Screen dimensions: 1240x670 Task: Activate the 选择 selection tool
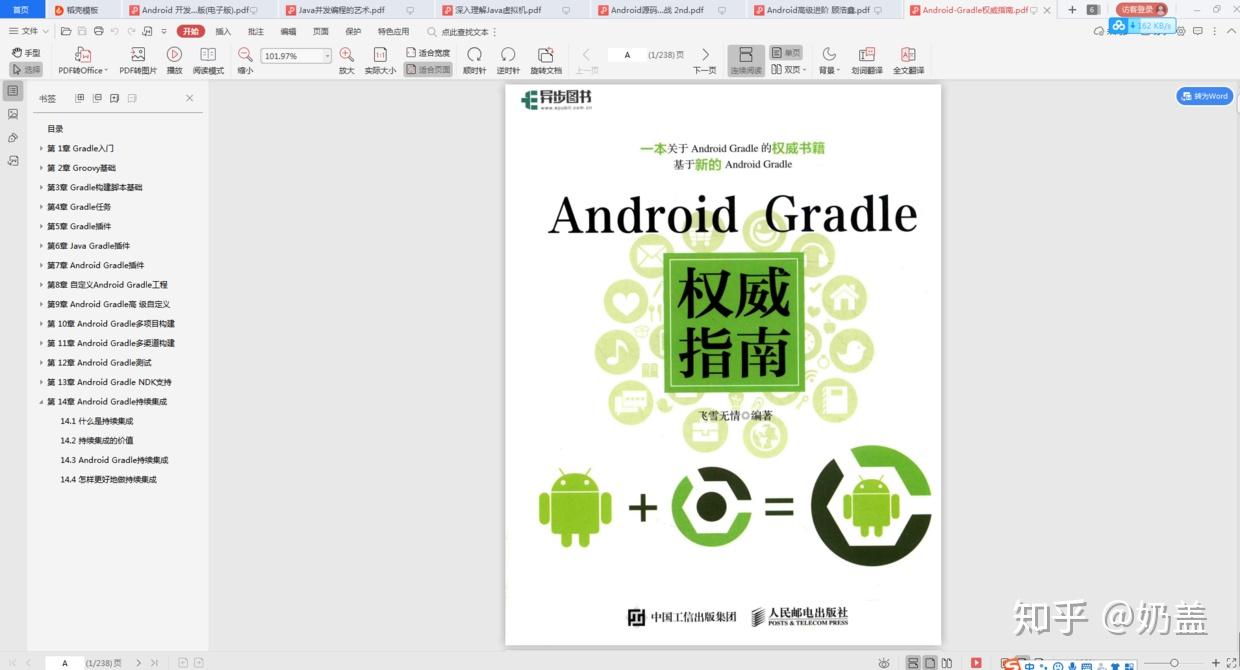click(26, 70)
